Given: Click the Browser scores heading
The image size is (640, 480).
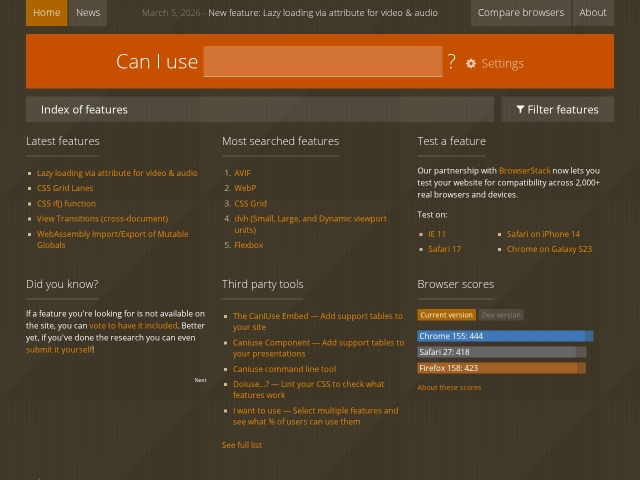Looking at the screenshot, I should pyautogui.click(x=456, y=284).
